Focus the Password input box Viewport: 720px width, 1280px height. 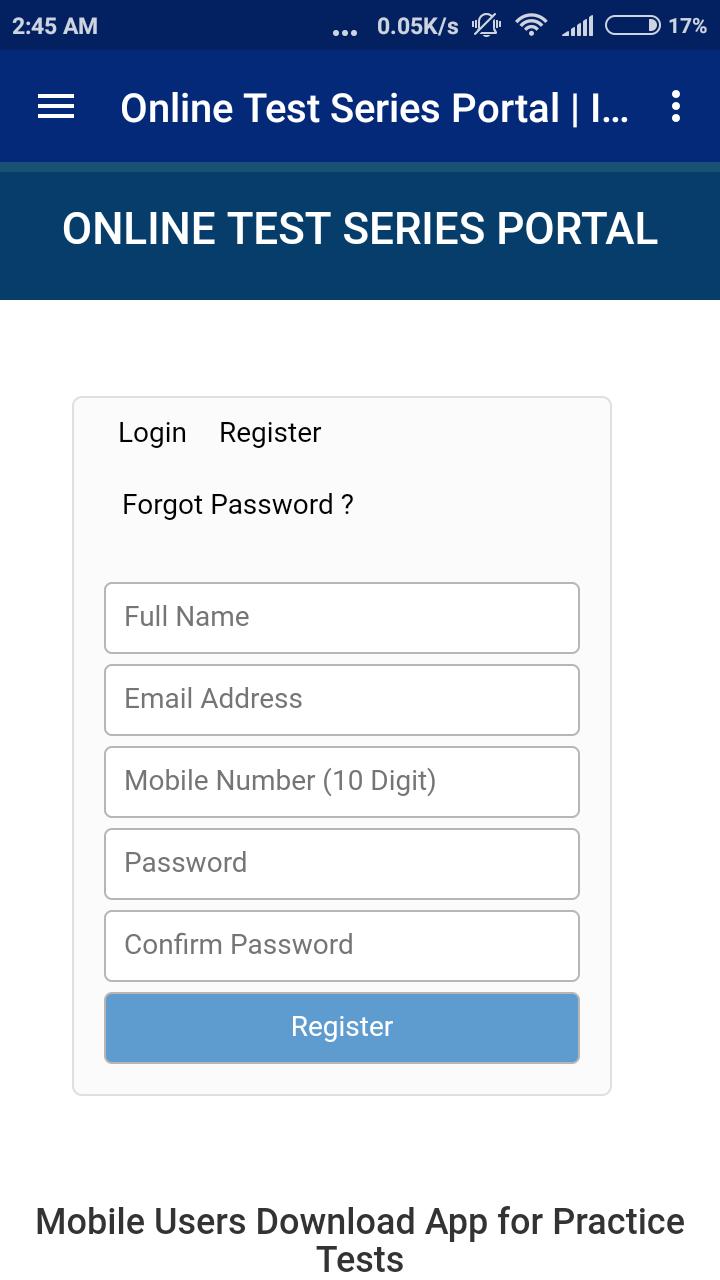342,864
